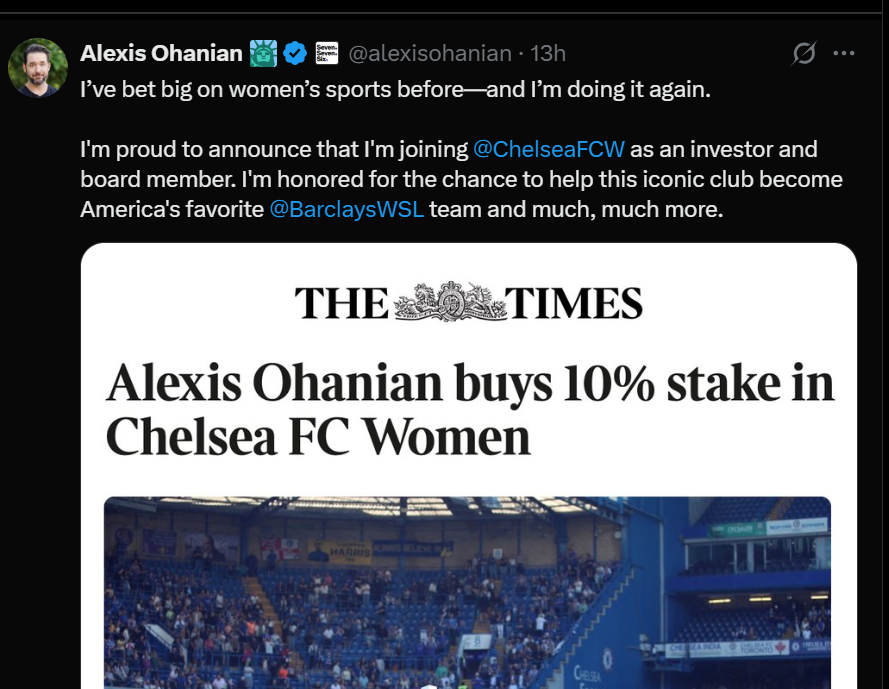This screenshot has height=689, width=889.
Task: Open the Alexis Ohanian display name link
Action: (x=161, y=53)
